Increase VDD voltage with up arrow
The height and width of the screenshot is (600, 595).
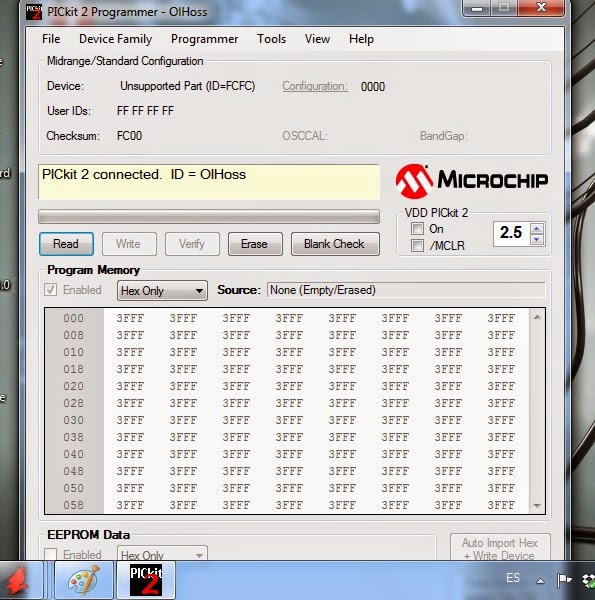click(536, 229)
